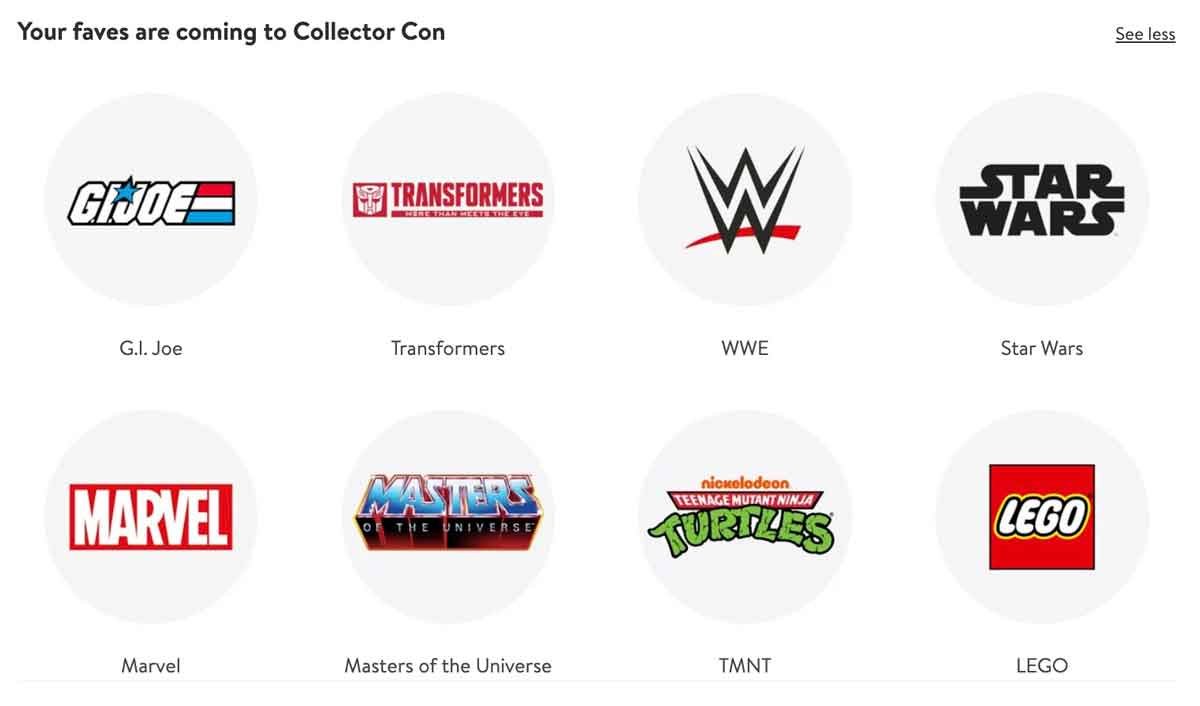Collapse the section using See less
Image resolution: width=1200 pixels, height=706 pixels.
(x=1145, y=33)
